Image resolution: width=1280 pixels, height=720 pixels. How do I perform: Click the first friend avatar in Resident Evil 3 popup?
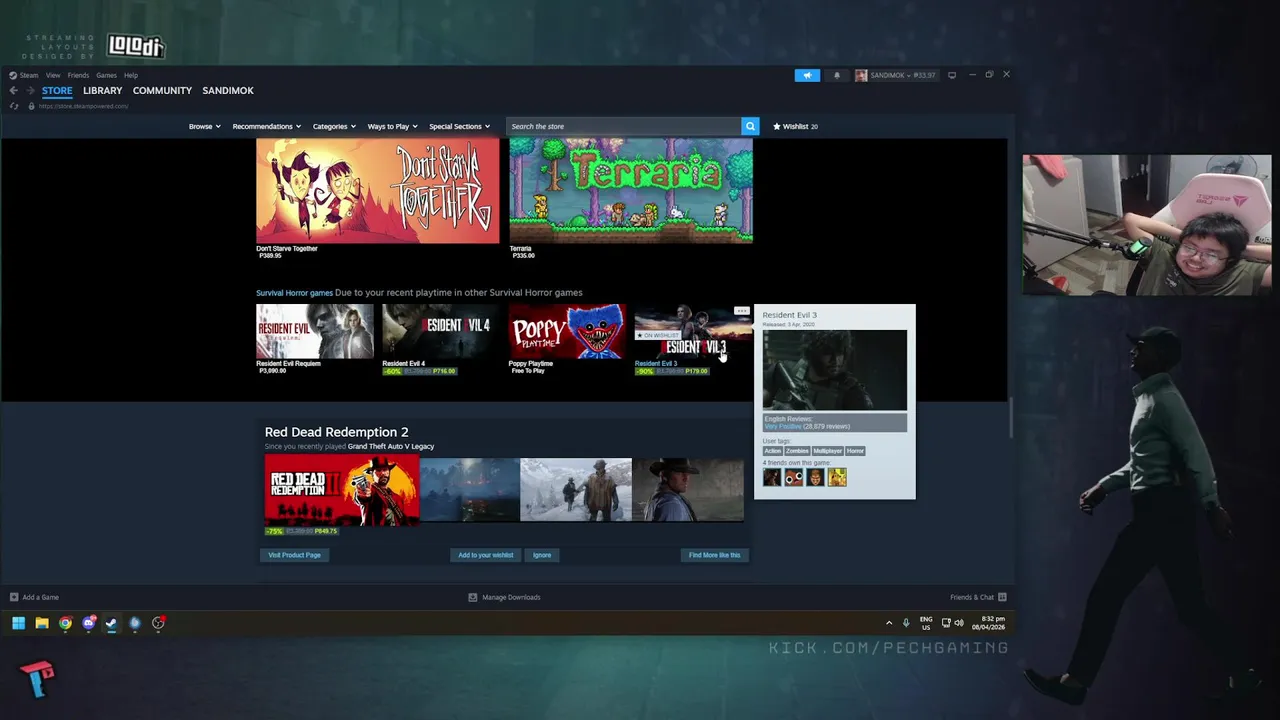click(772, 478)
